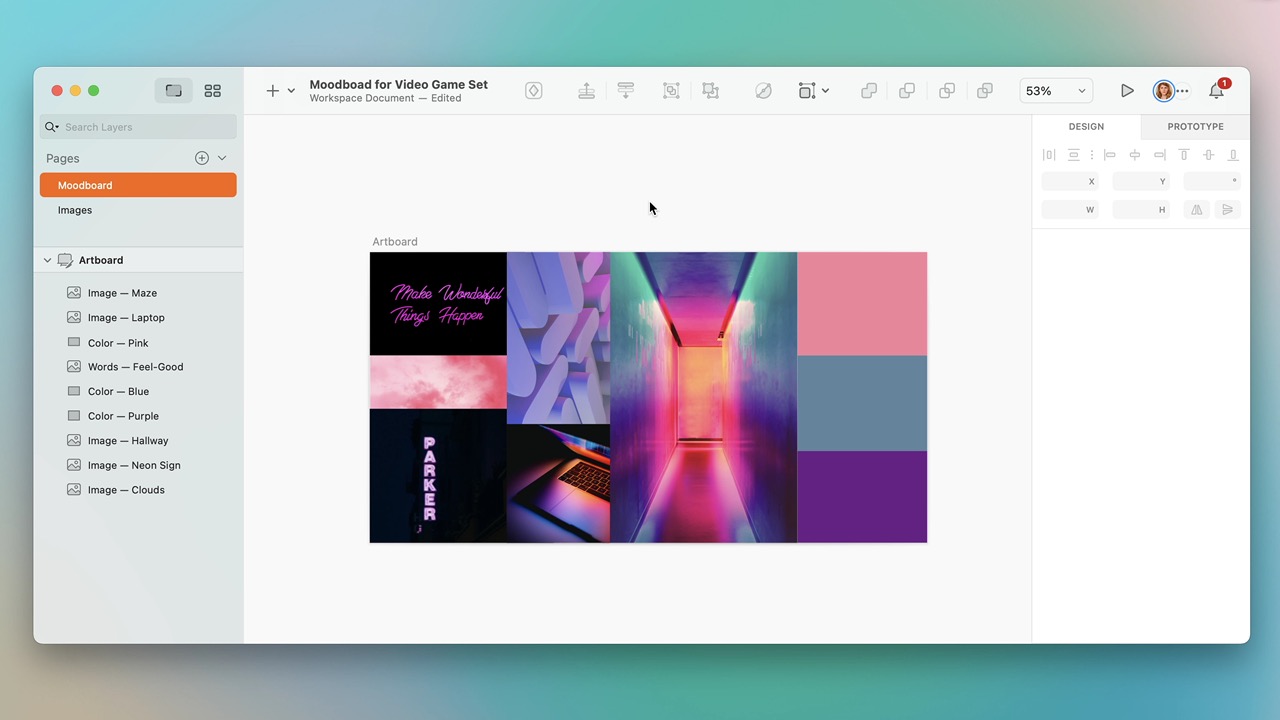This screenshot has height=720, width=1280.
Task: Select the Color — Purple layer
Action: (x=138, y=416)
